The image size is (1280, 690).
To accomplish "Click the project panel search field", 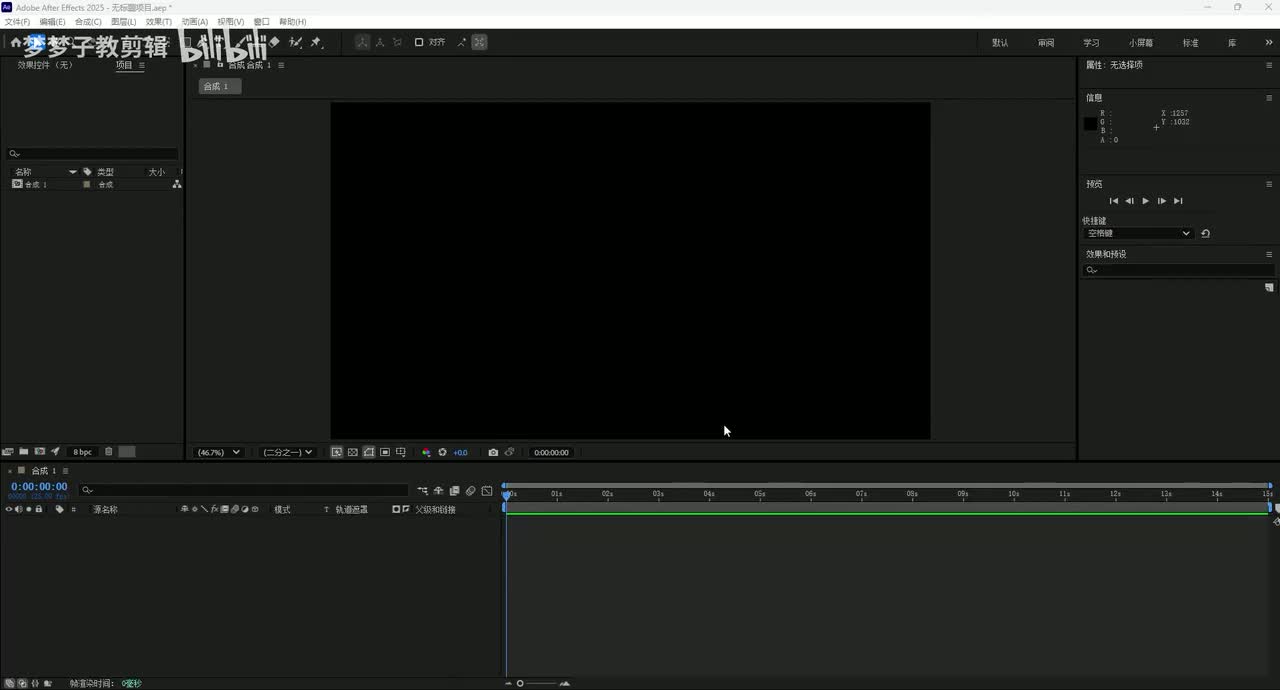I will (93, 154).
